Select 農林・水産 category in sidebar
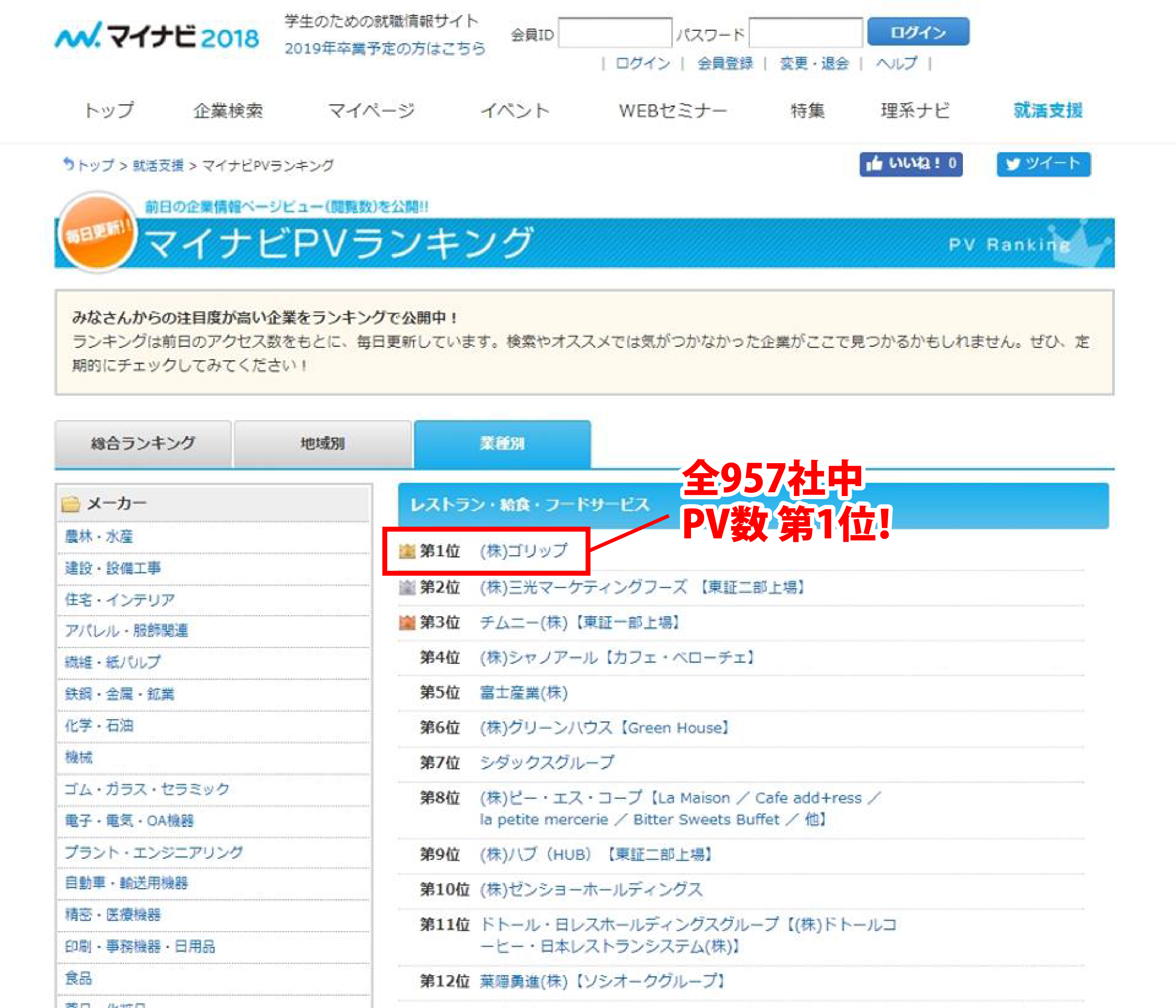 coord(99,536)
